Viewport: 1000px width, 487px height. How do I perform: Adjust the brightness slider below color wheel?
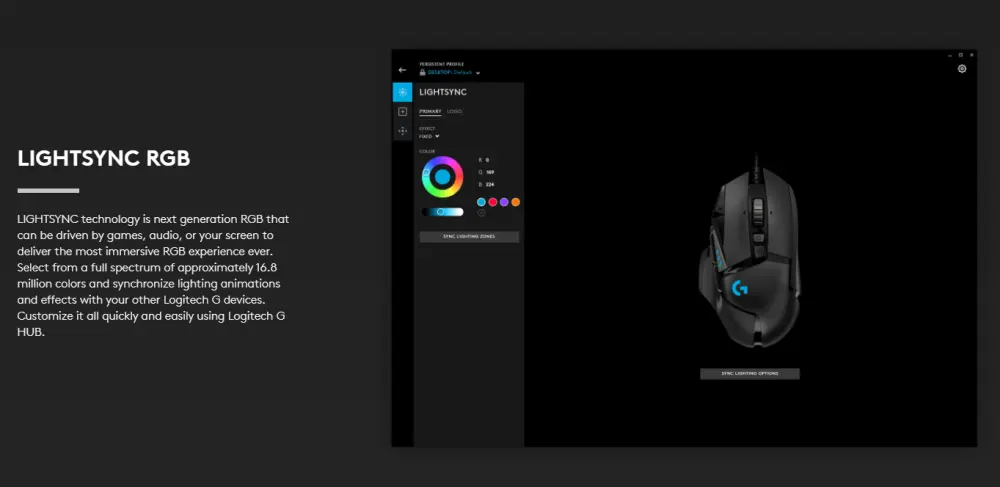click(x=443, y=212)
